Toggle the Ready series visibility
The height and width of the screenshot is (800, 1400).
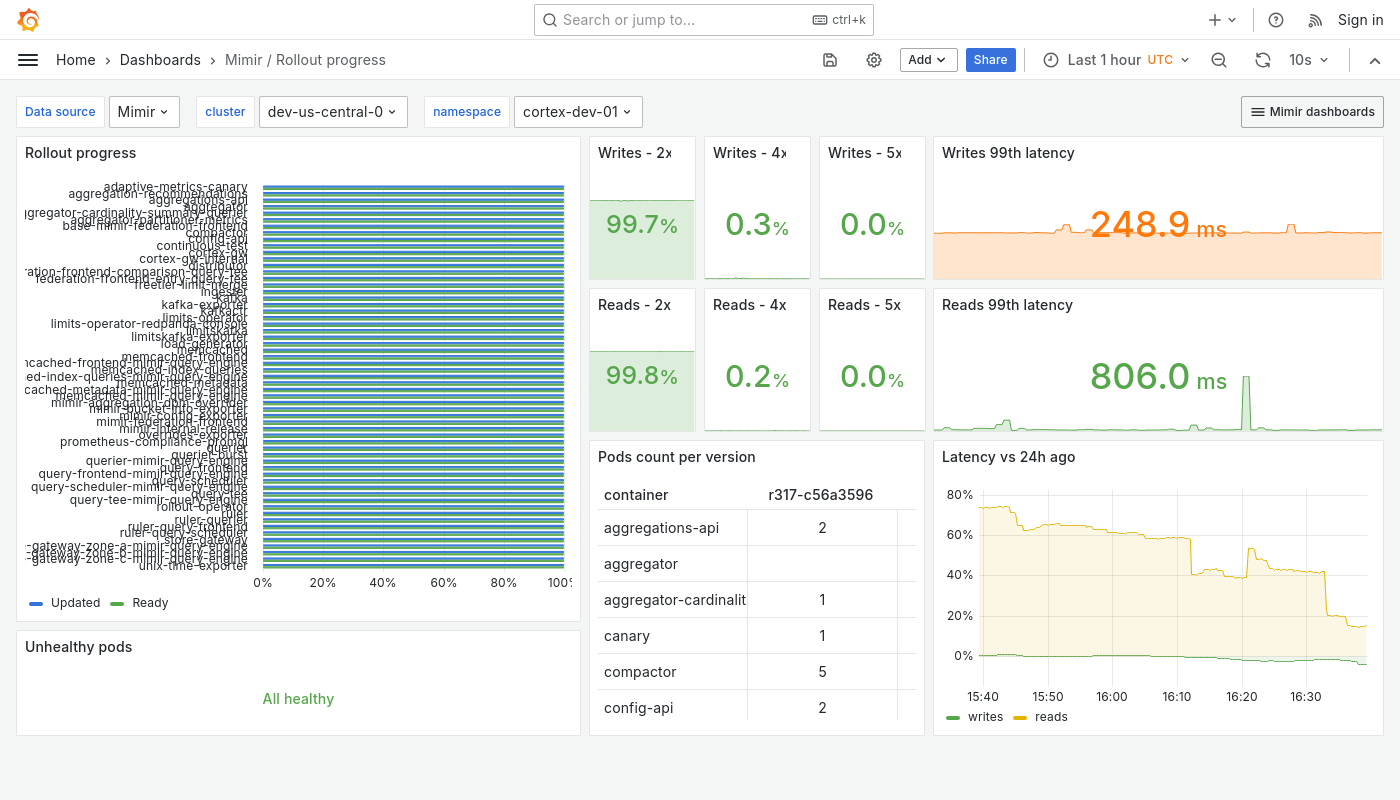click(x=150, y=603)
